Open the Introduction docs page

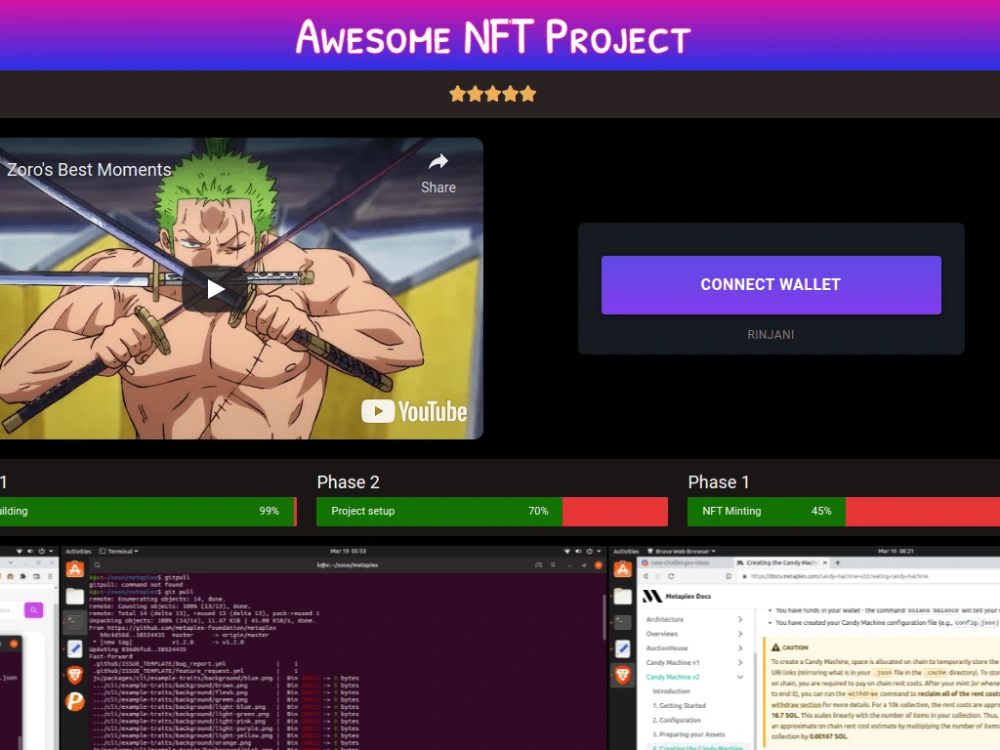671,691
